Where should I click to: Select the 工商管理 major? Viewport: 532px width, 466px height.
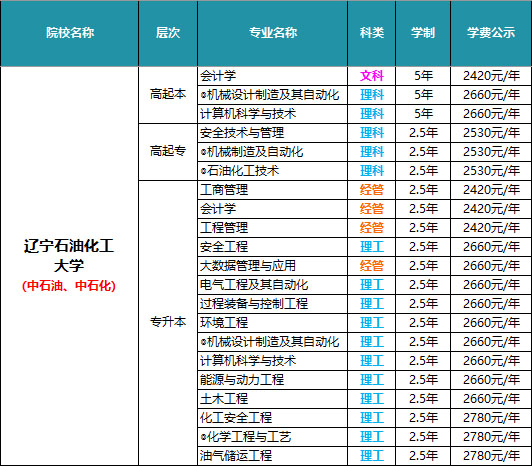pyautogui.click(x=224, y=190)
